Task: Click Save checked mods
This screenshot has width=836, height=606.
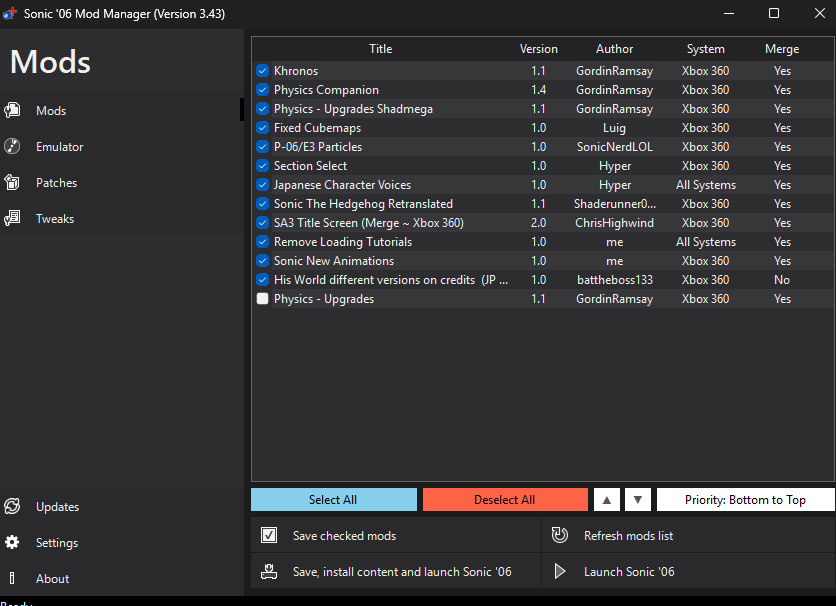Action: 396,535
